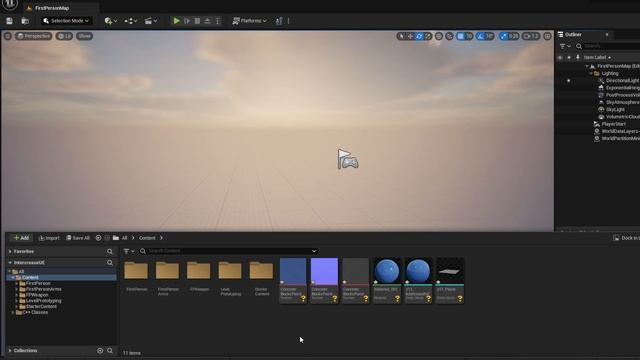Screen dimensions: 640x360
Task: Choose the Rotate objects tool
Action: point(419,36)
